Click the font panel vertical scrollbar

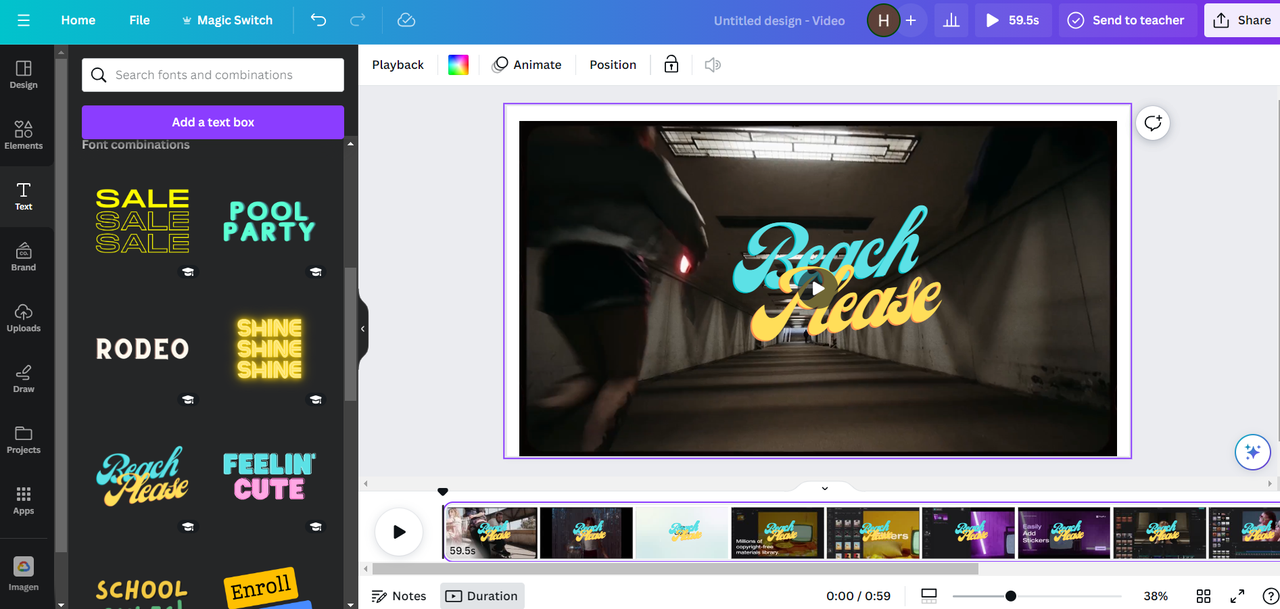point(350,334)
